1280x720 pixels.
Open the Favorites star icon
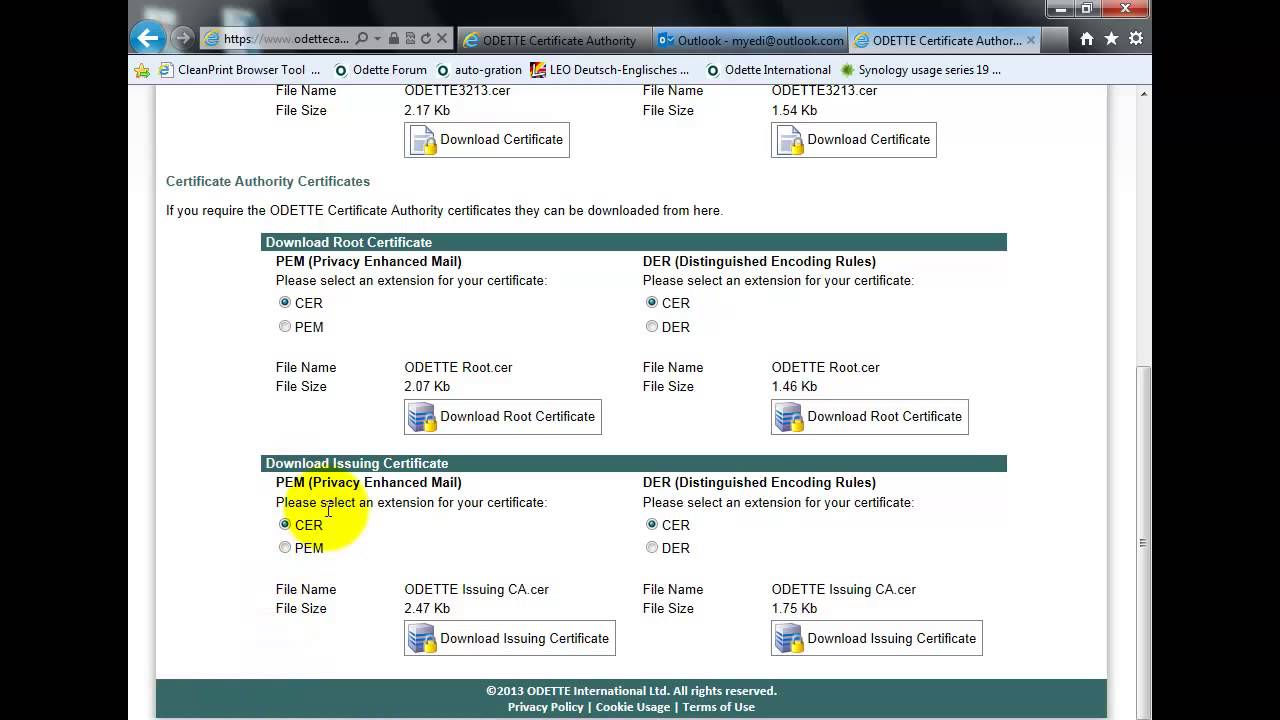coord(1111,39)
